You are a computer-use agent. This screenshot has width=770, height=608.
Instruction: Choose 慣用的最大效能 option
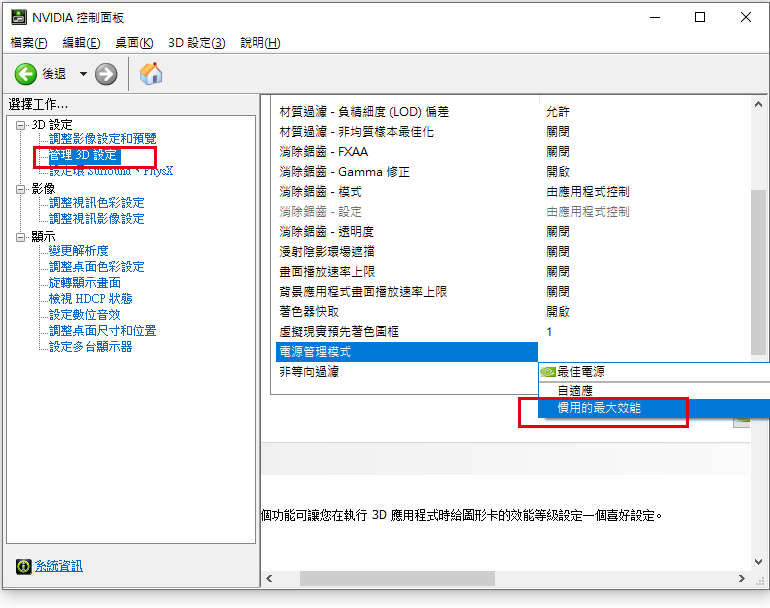point(654,408)
